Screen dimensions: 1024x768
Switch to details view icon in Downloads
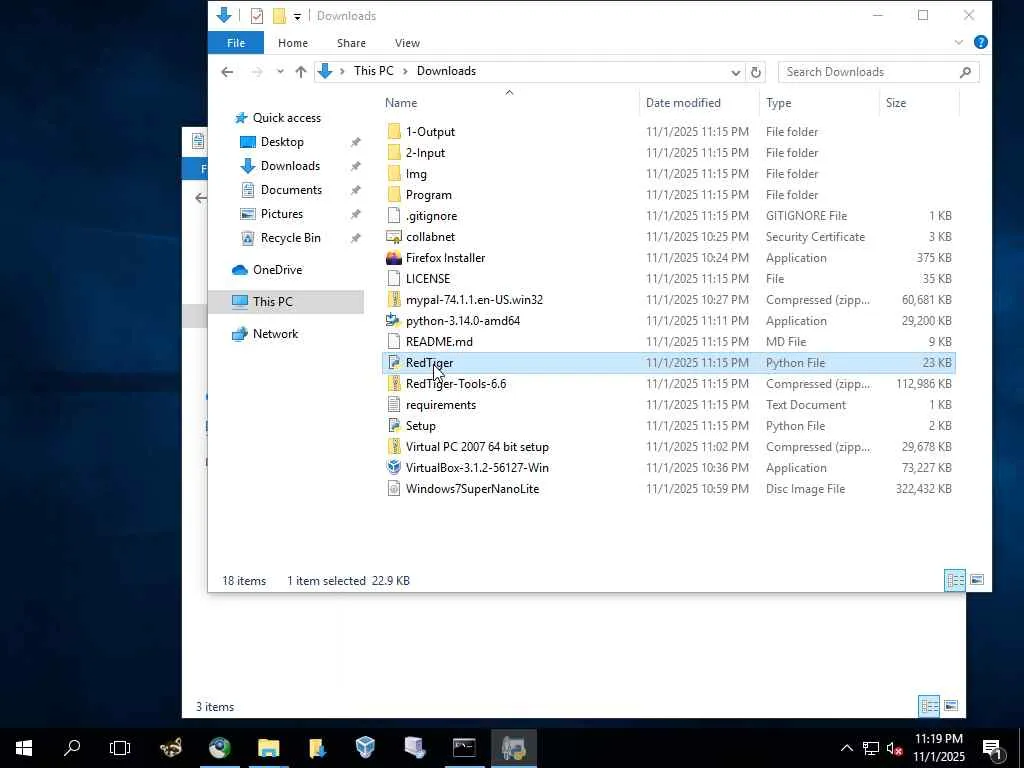click(x=955, y=580)
